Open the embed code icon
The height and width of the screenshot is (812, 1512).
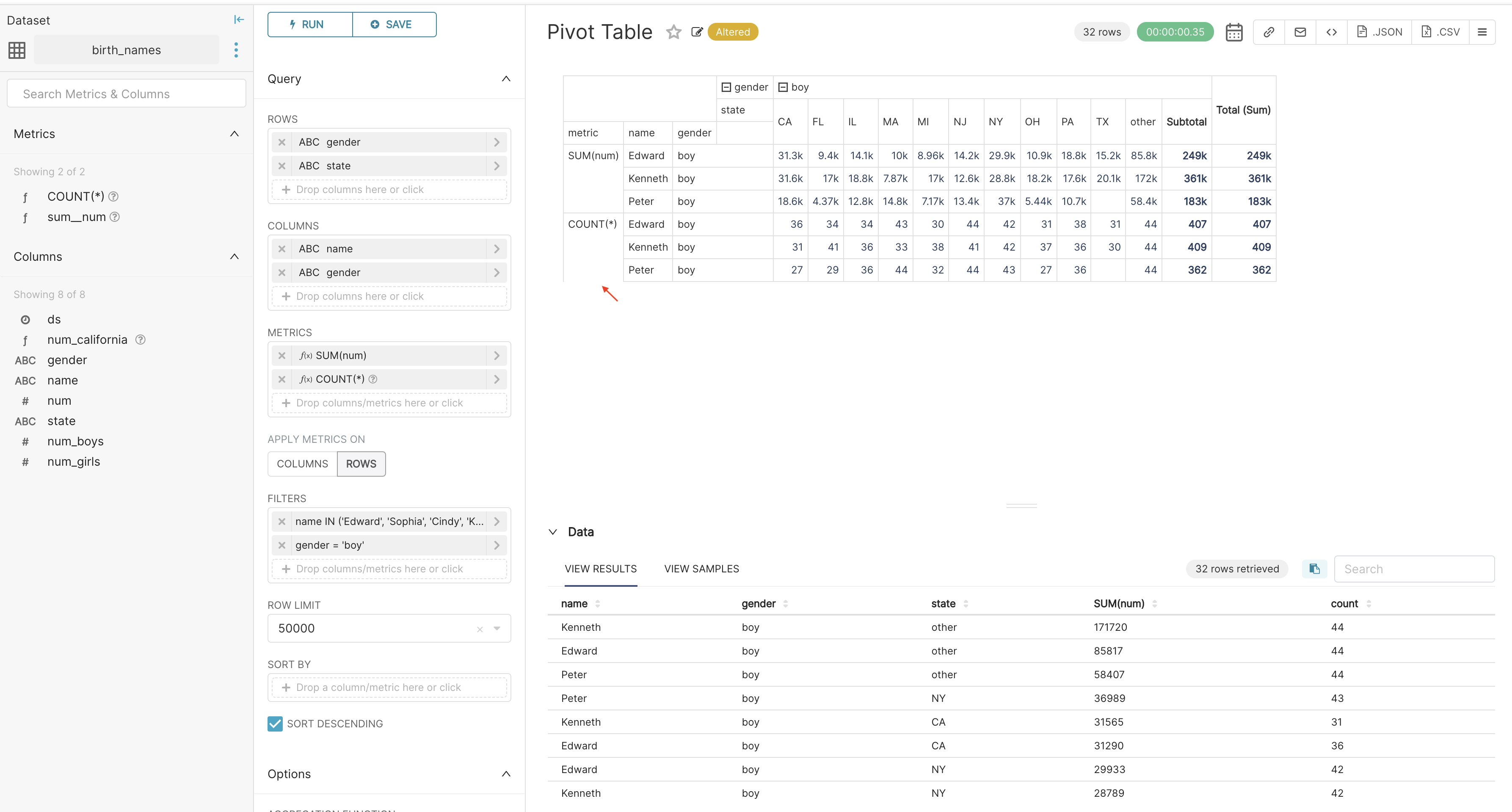coord(1332,32)
